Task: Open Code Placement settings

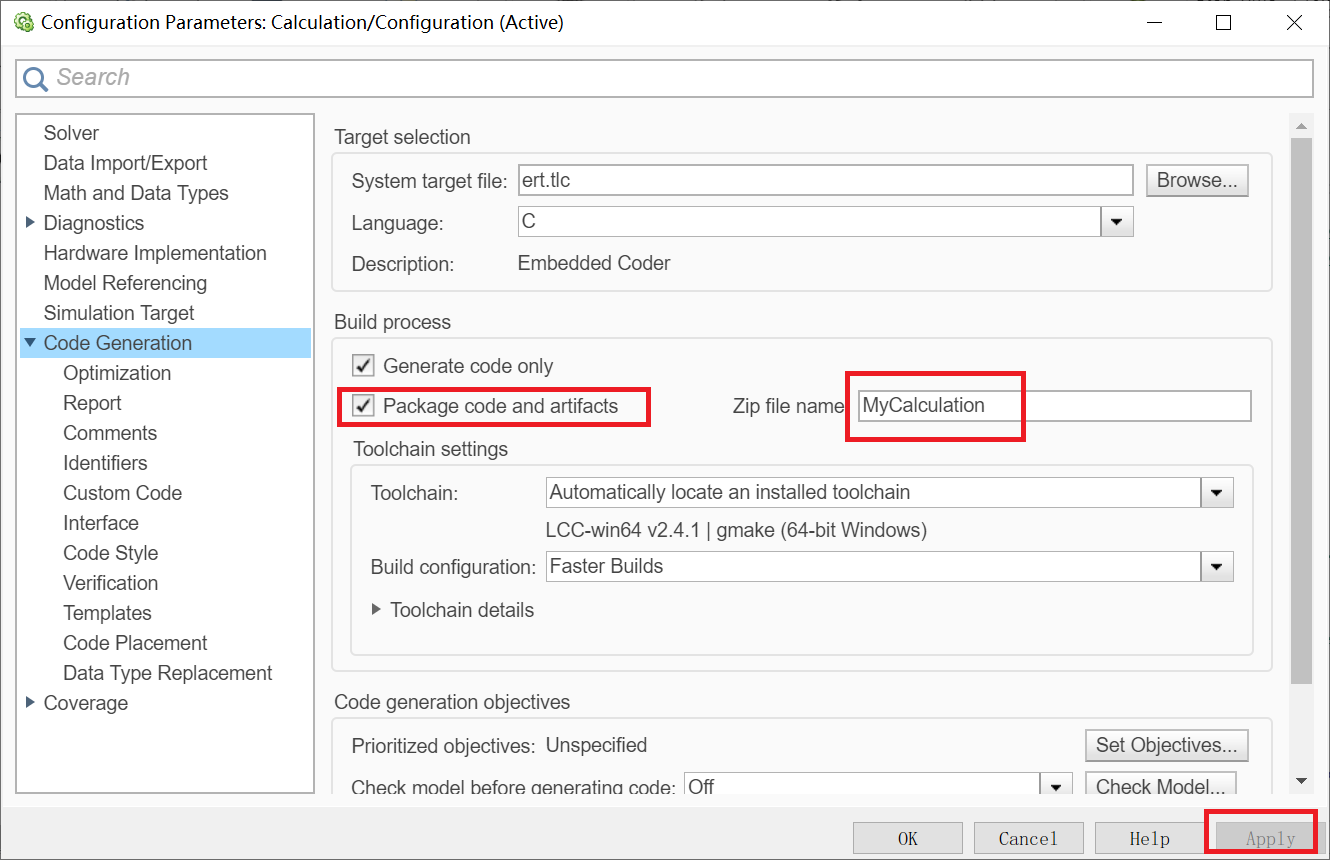Action: tap(135, 643)
